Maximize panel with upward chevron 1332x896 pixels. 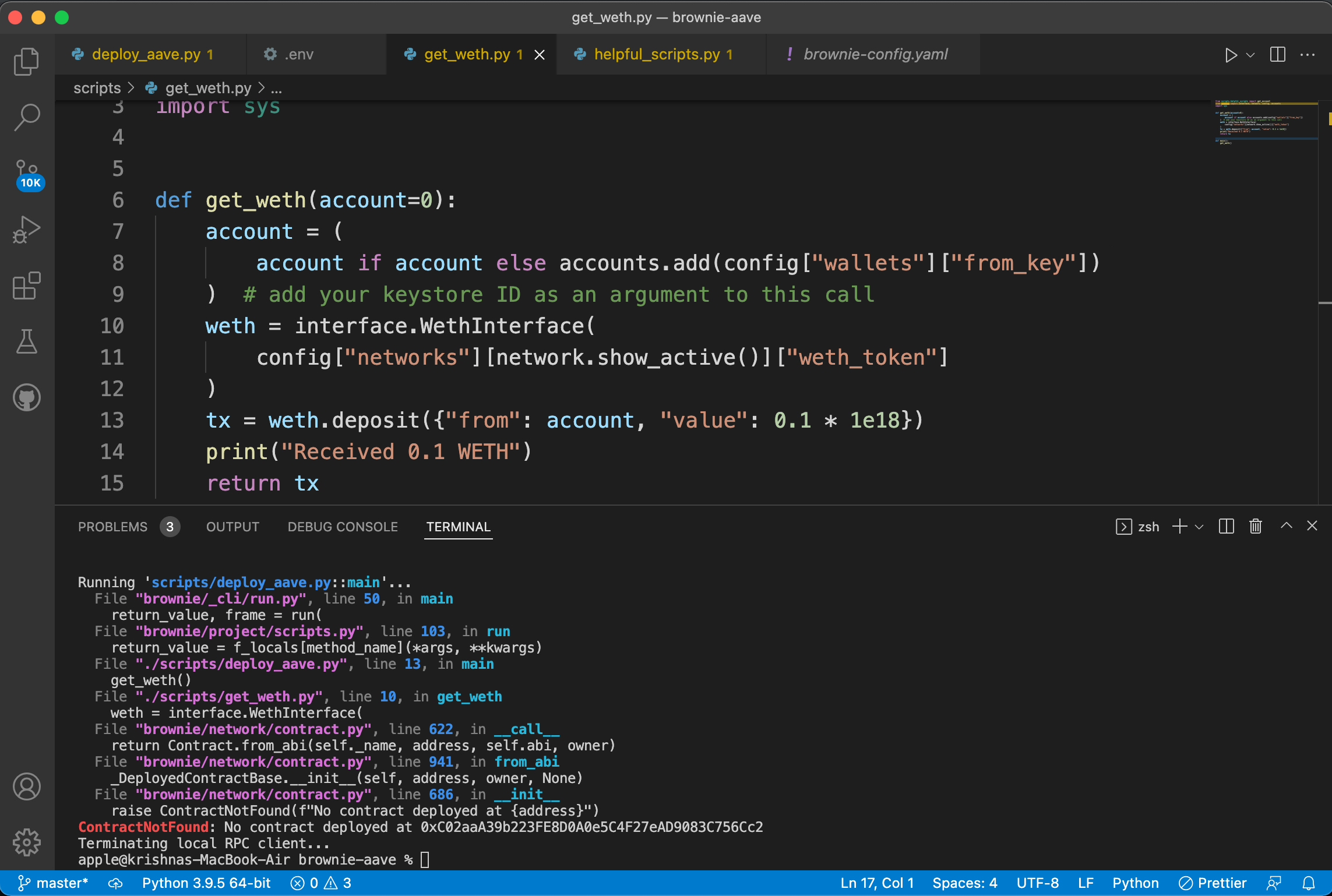[x=1286, y=526]
